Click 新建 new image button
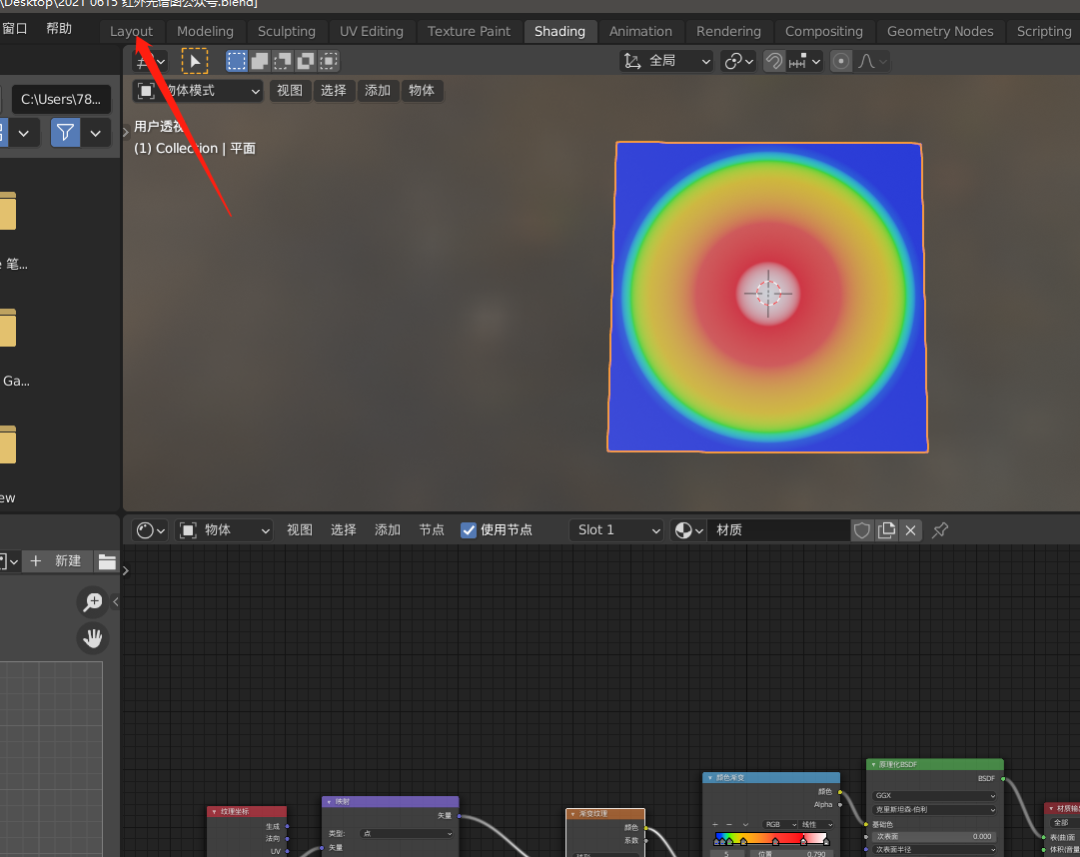The width and height of the screenshot is (1080, 857). [x=57, y=561]
